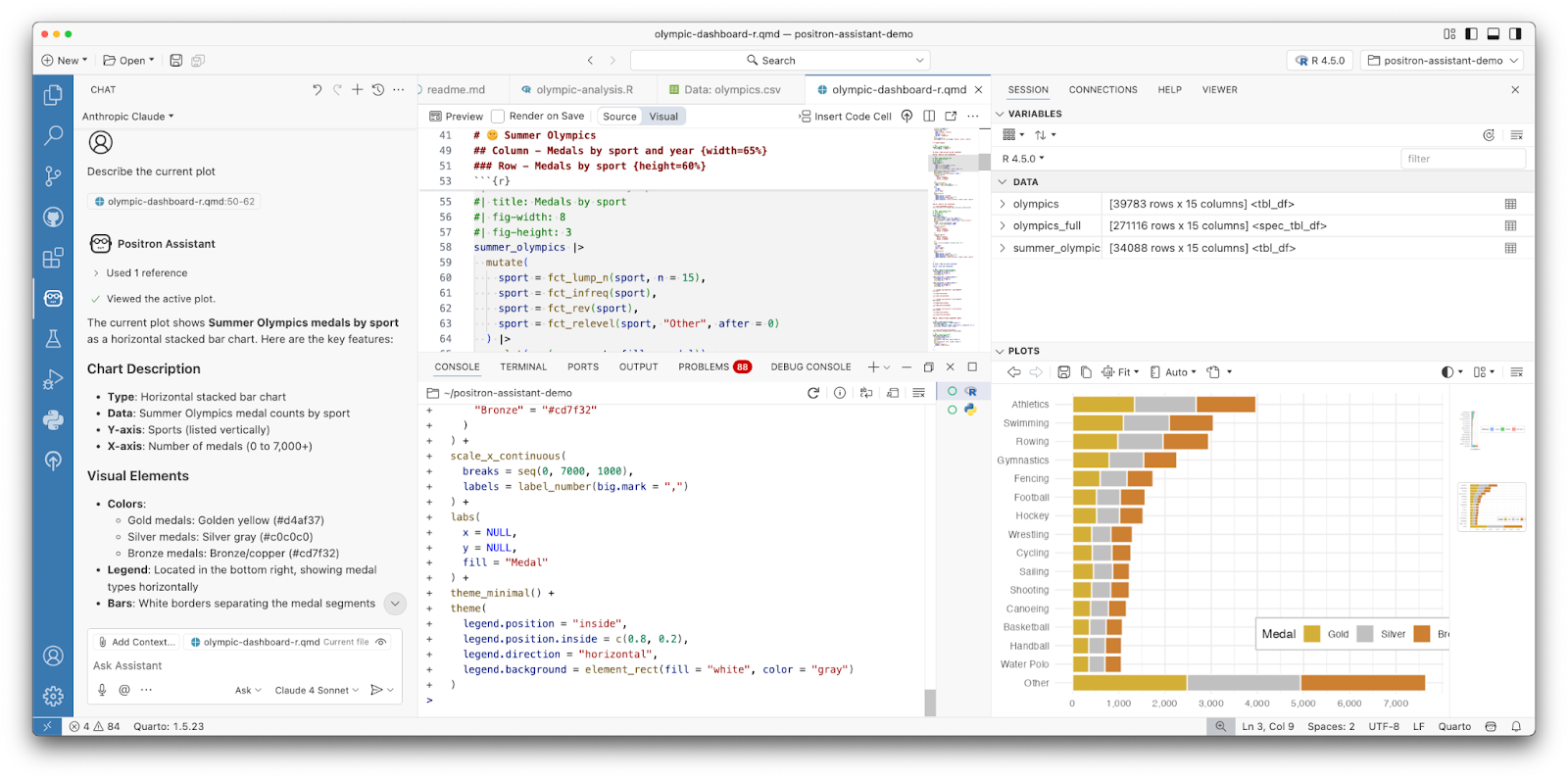Clear the console output
Screen dimensions: 1568x779
(x=918, y=393)
